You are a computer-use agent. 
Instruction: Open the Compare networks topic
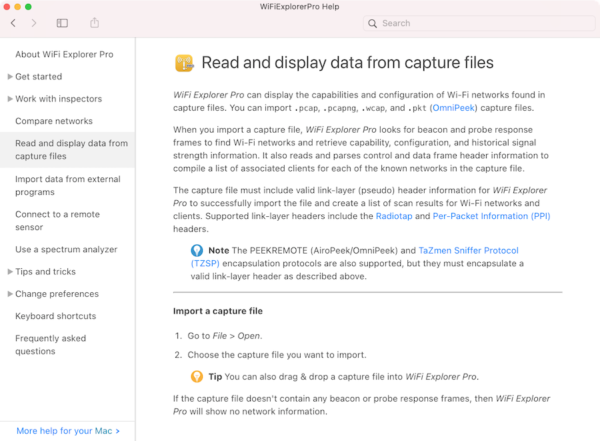[54, 121]
